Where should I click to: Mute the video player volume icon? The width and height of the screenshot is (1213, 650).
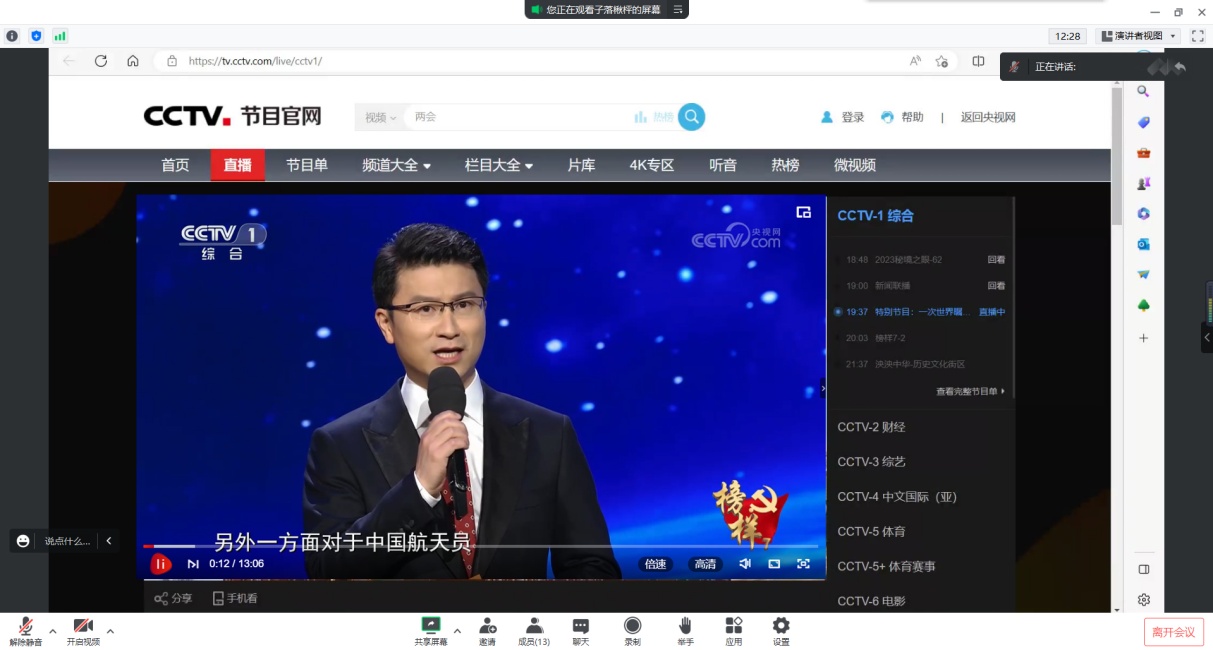[x=745, y=564]
